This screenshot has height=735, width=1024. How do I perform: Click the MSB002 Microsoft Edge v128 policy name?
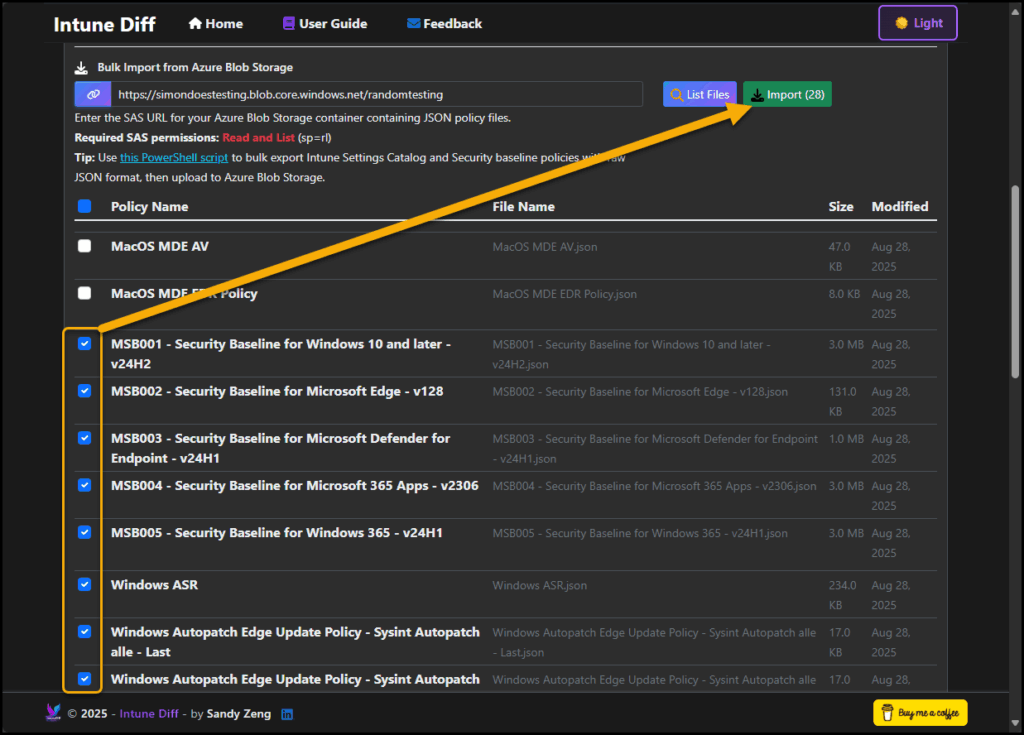coord(277,391)
